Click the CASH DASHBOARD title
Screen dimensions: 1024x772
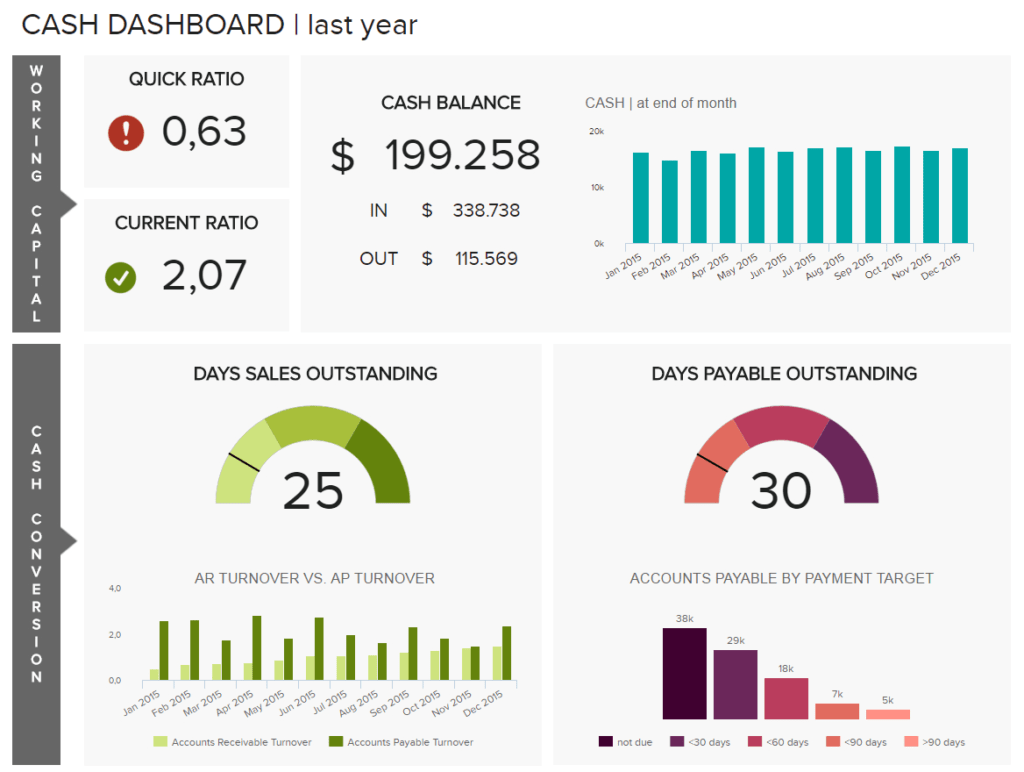coord(150,24)
